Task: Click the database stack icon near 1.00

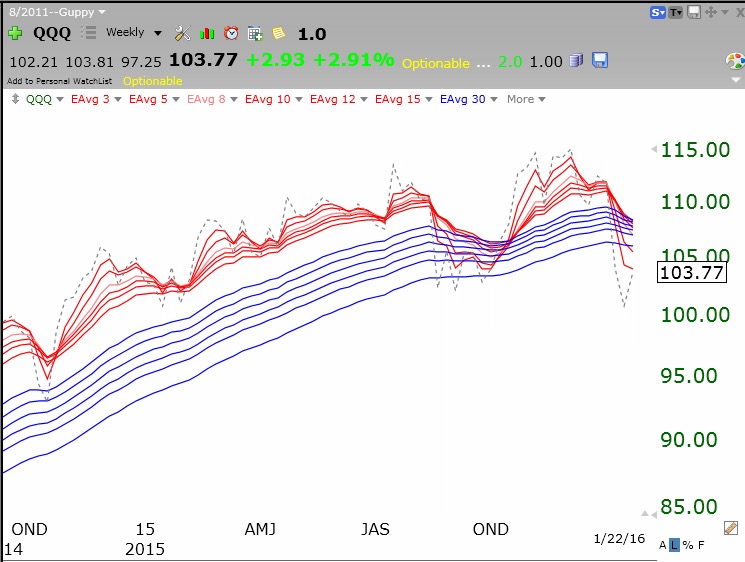Action: 576,61
